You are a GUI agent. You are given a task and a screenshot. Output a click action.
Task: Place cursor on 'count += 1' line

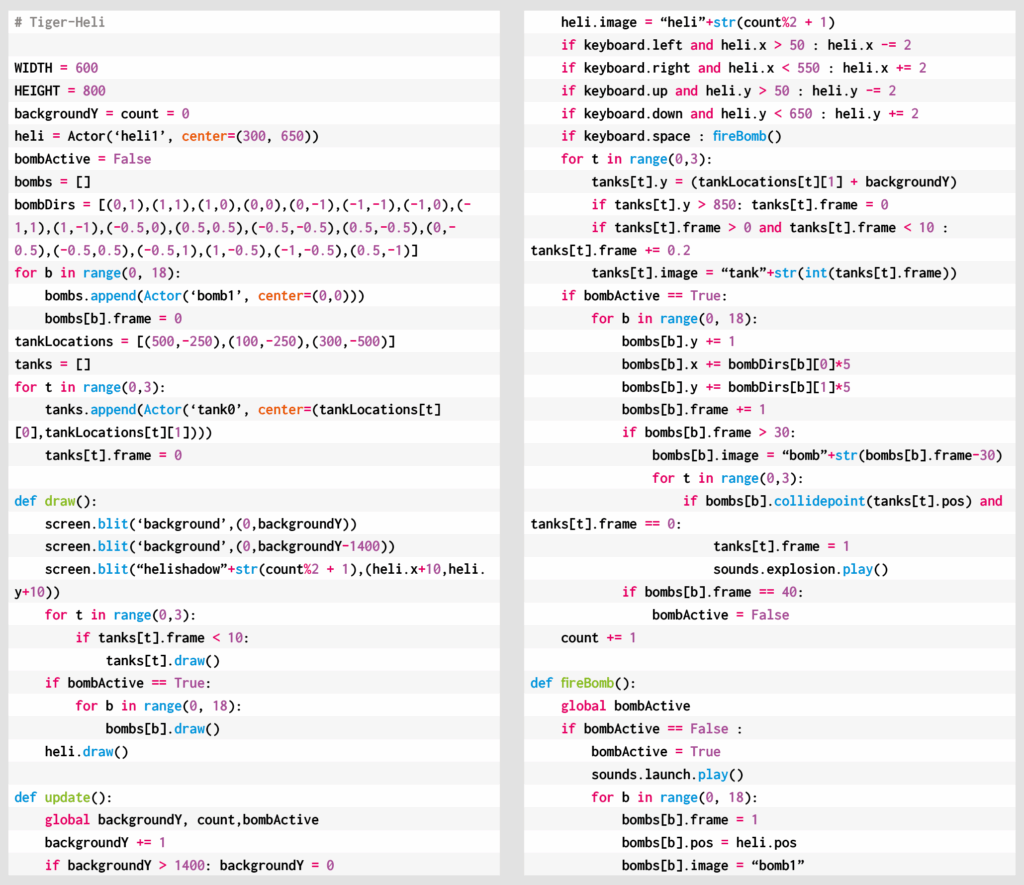(x=598, y=637)
